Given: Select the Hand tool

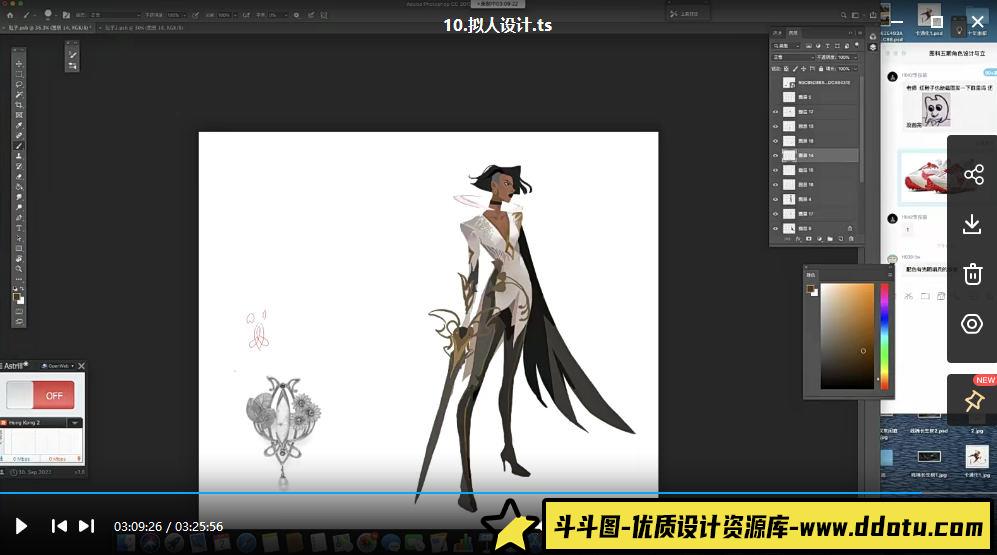Looking at the screenshot, I should click(x=19, y=258).
